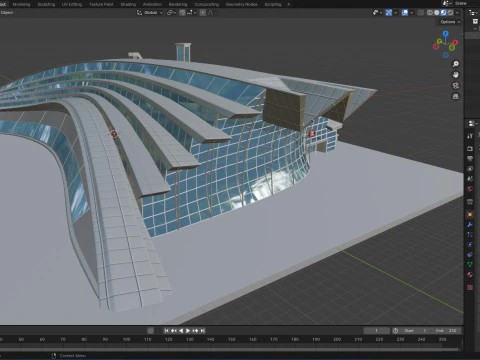Open the Outliner display mode dropdown
The height and width of the screenshot is (360, 480).
tap(473, 13)
